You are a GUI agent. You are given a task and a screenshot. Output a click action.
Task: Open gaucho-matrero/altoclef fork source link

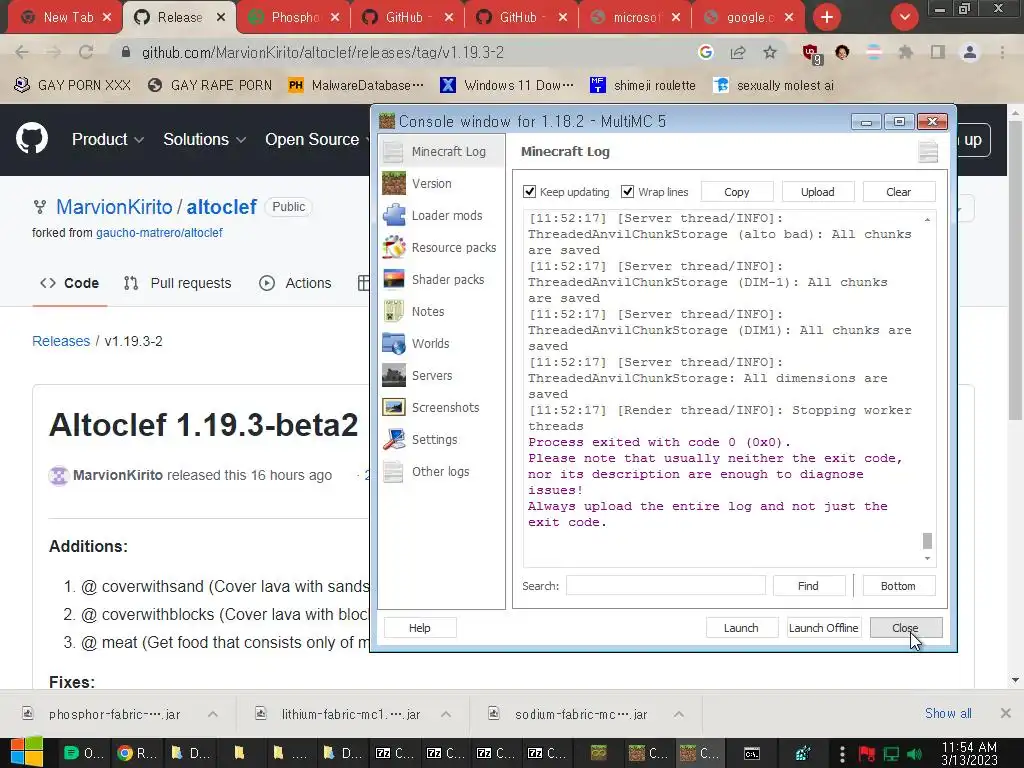pos(159,232)
